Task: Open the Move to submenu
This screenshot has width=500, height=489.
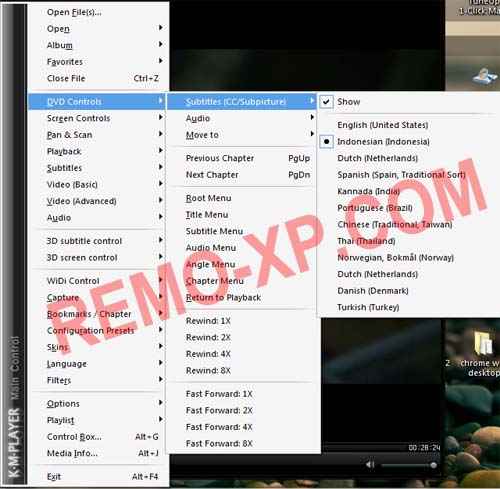Action: click(241, 135)
